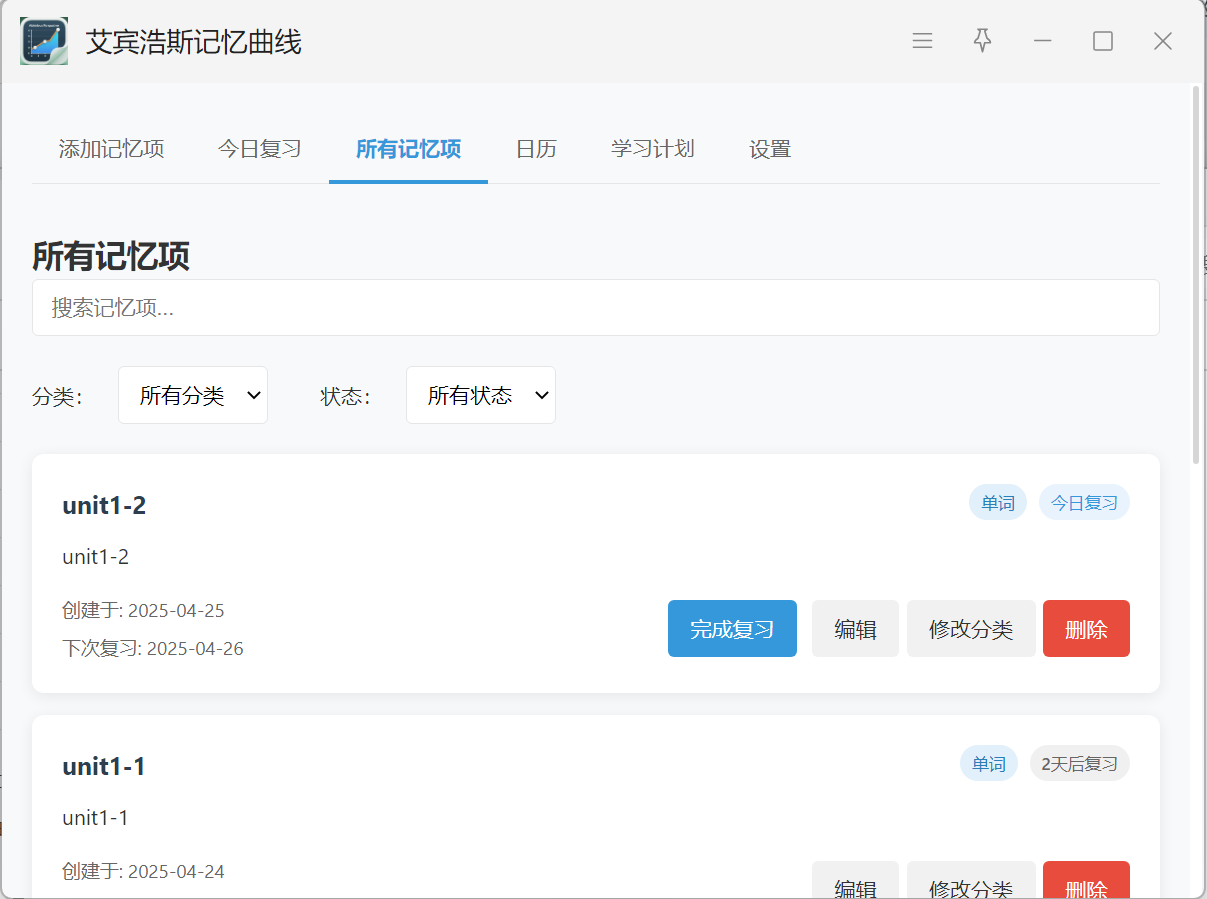Click 修改分类 on the unit1-2 card

click(x=971, y=629)
